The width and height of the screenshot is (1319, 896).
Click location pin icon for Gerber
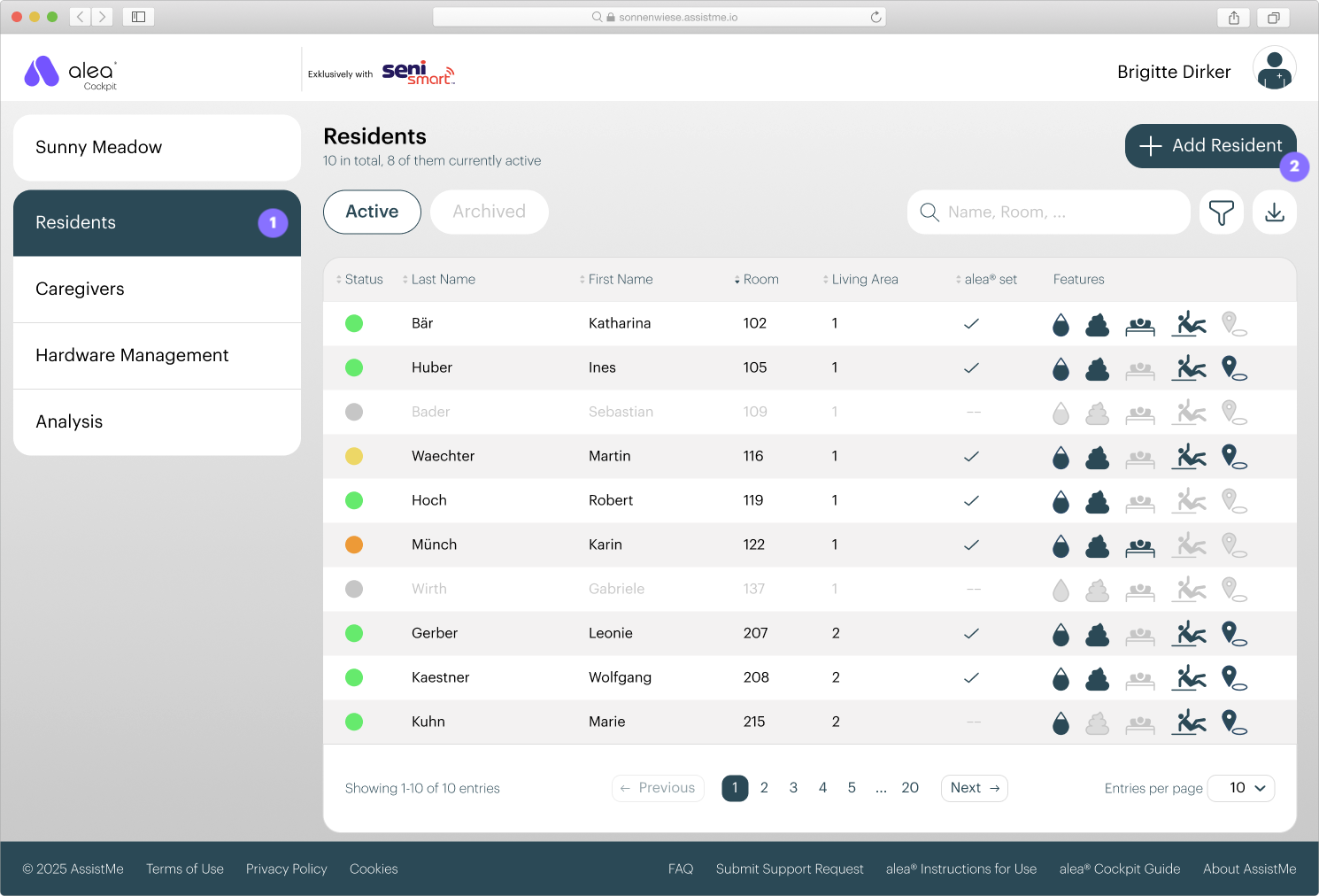1233,634
